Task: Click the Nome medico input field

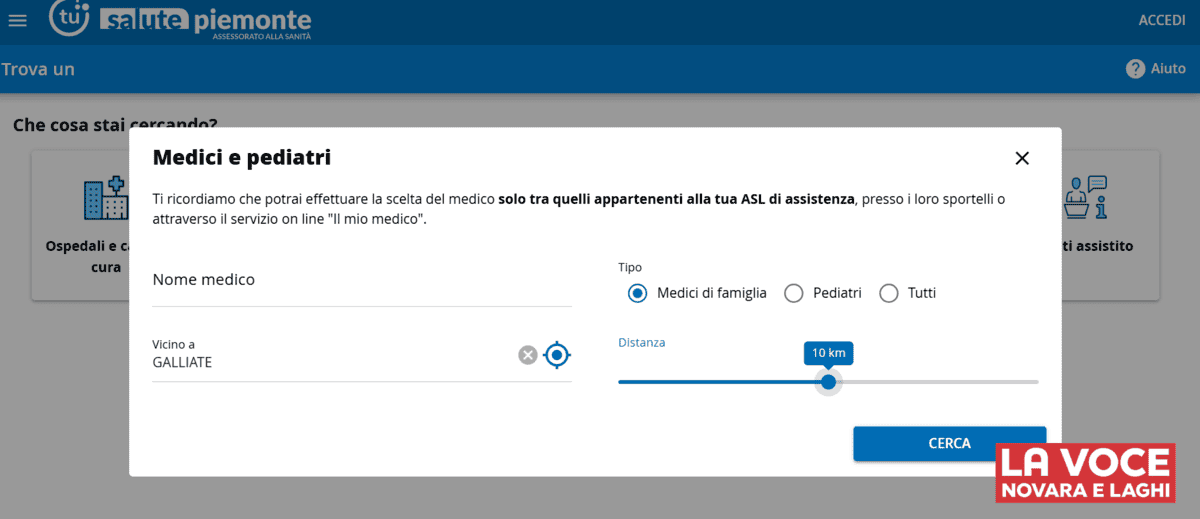Action: pyautogui.click(x=362, y=281)
